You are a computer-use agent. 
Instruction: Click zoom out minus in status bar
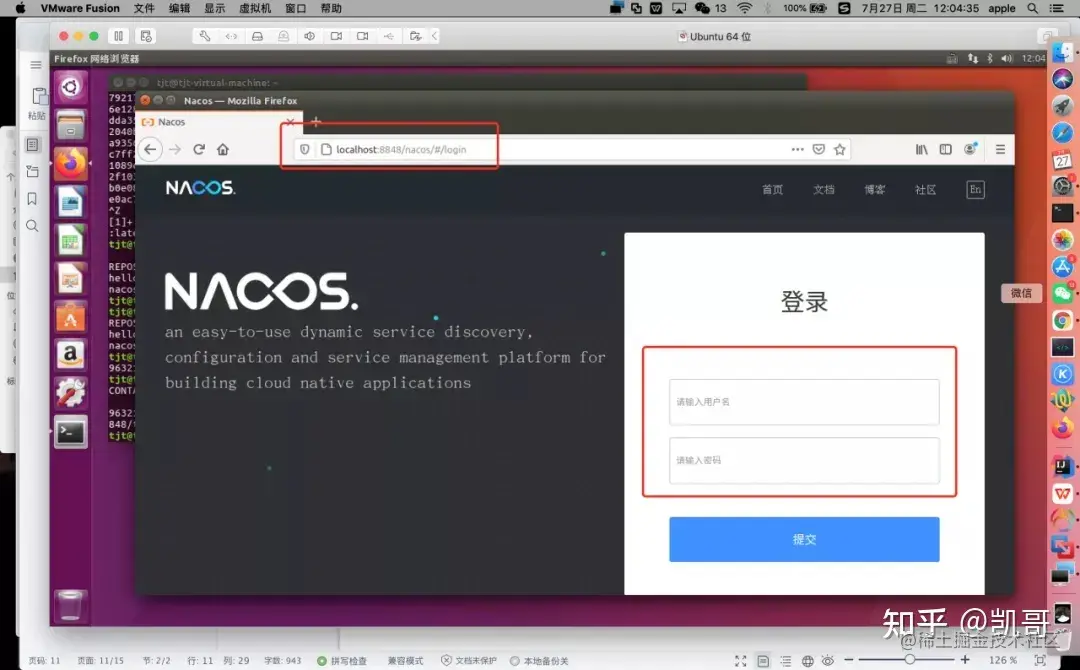pos(849,660)
